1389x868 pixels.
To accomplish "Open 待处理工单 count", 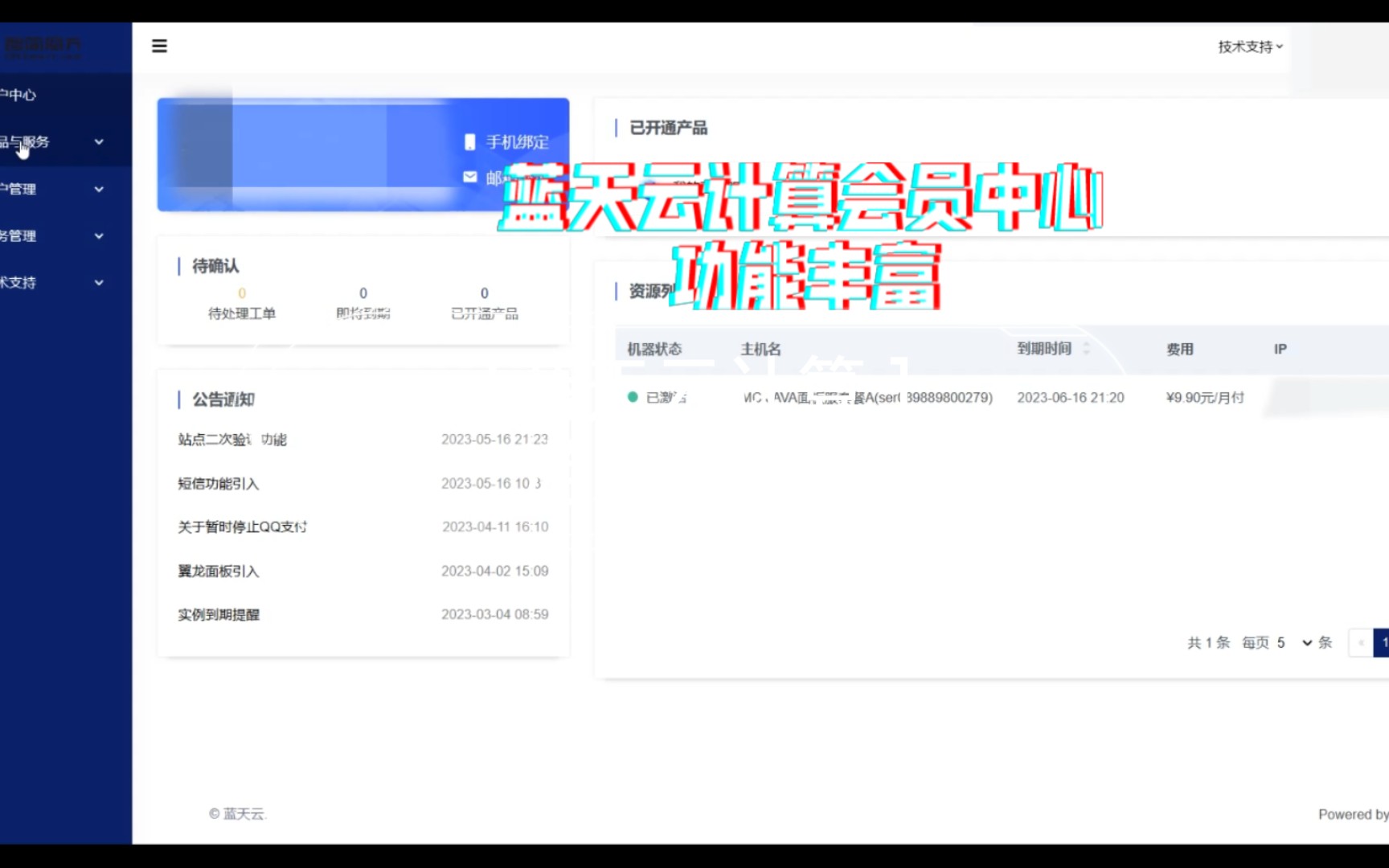I will click(x=242, y=293).
